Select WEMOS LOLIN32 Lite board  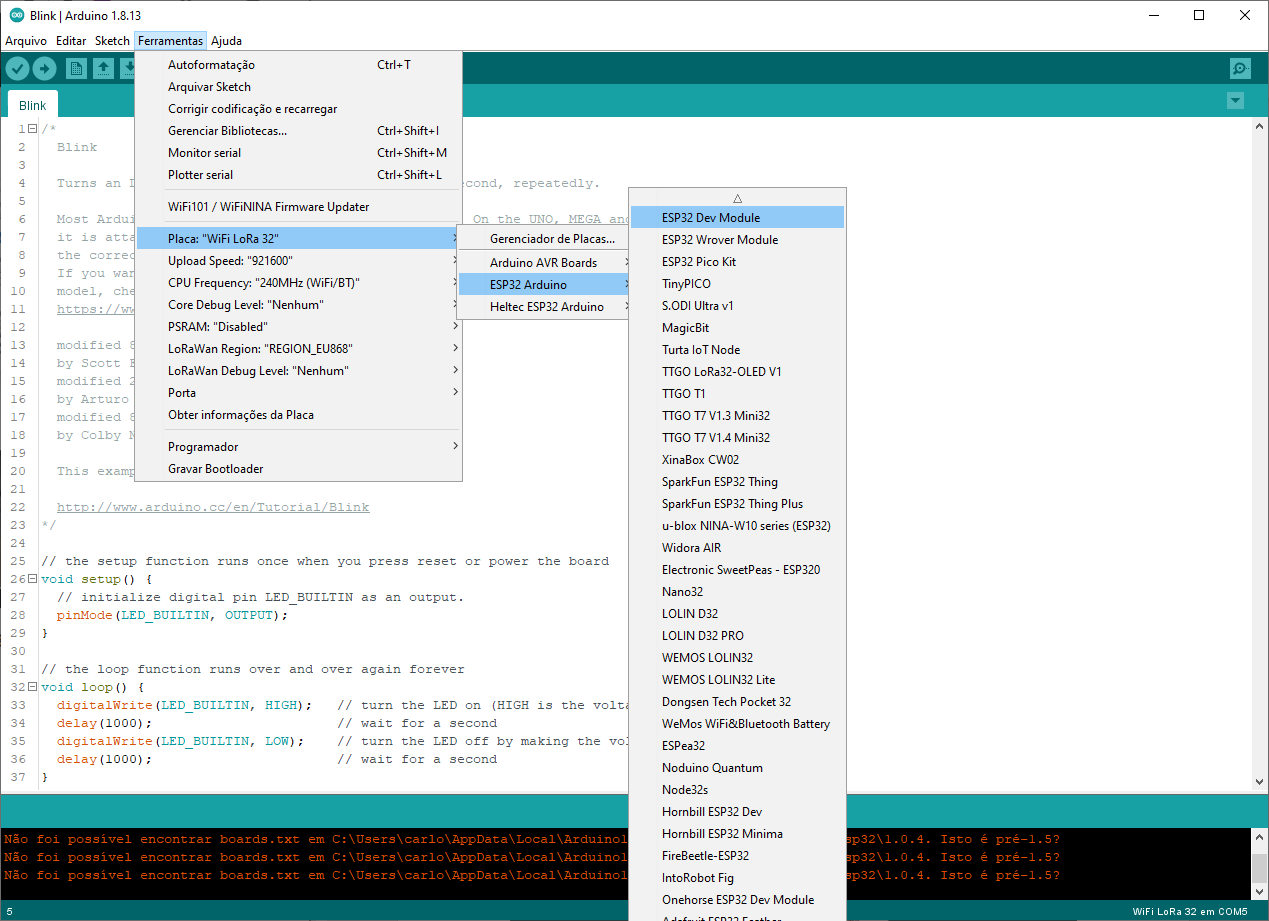[738, 680]
